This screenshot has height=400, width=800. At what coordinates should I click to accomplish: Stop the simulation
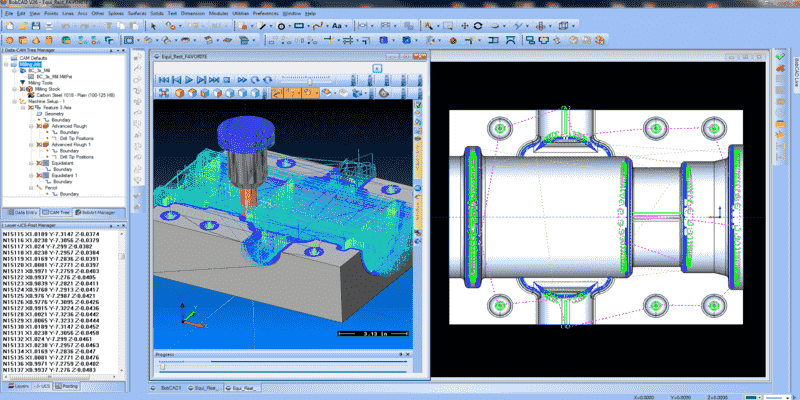pyautogui.click(x=227, y=80)
